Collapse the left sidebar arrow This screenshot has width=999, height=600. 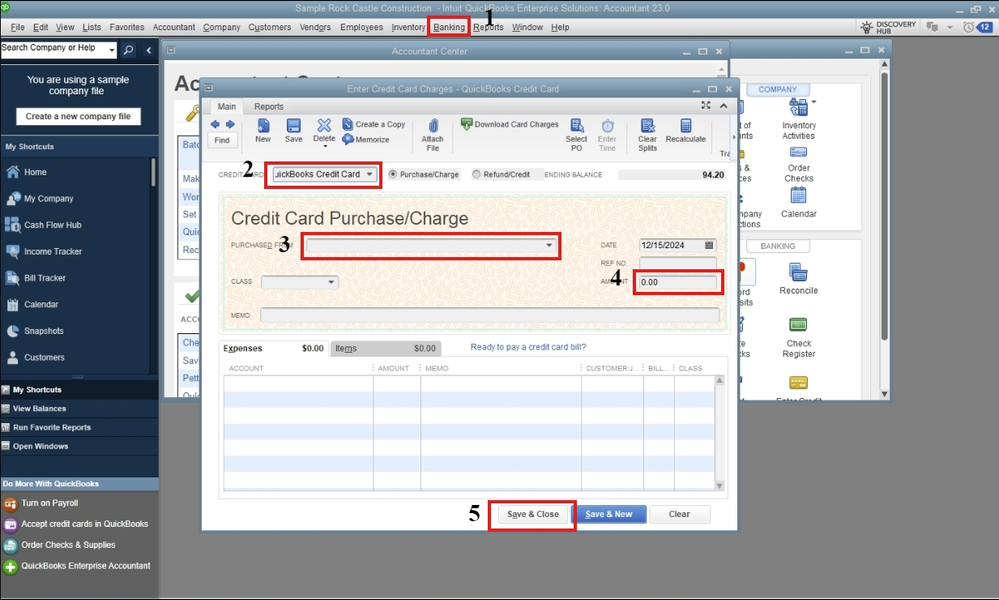(x=148, y=50)
